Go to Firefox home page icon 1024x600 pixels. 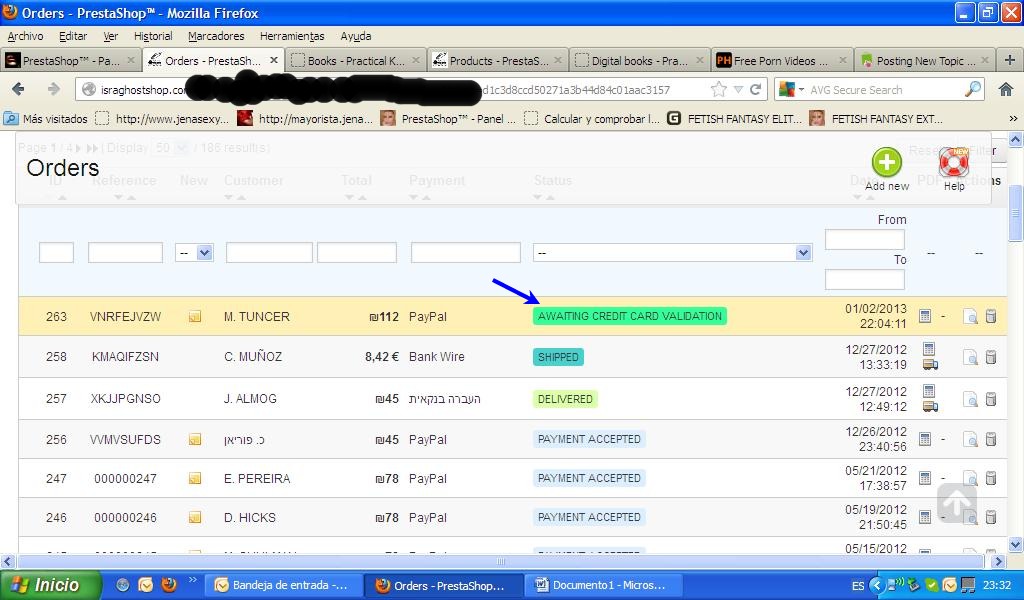1006,89
